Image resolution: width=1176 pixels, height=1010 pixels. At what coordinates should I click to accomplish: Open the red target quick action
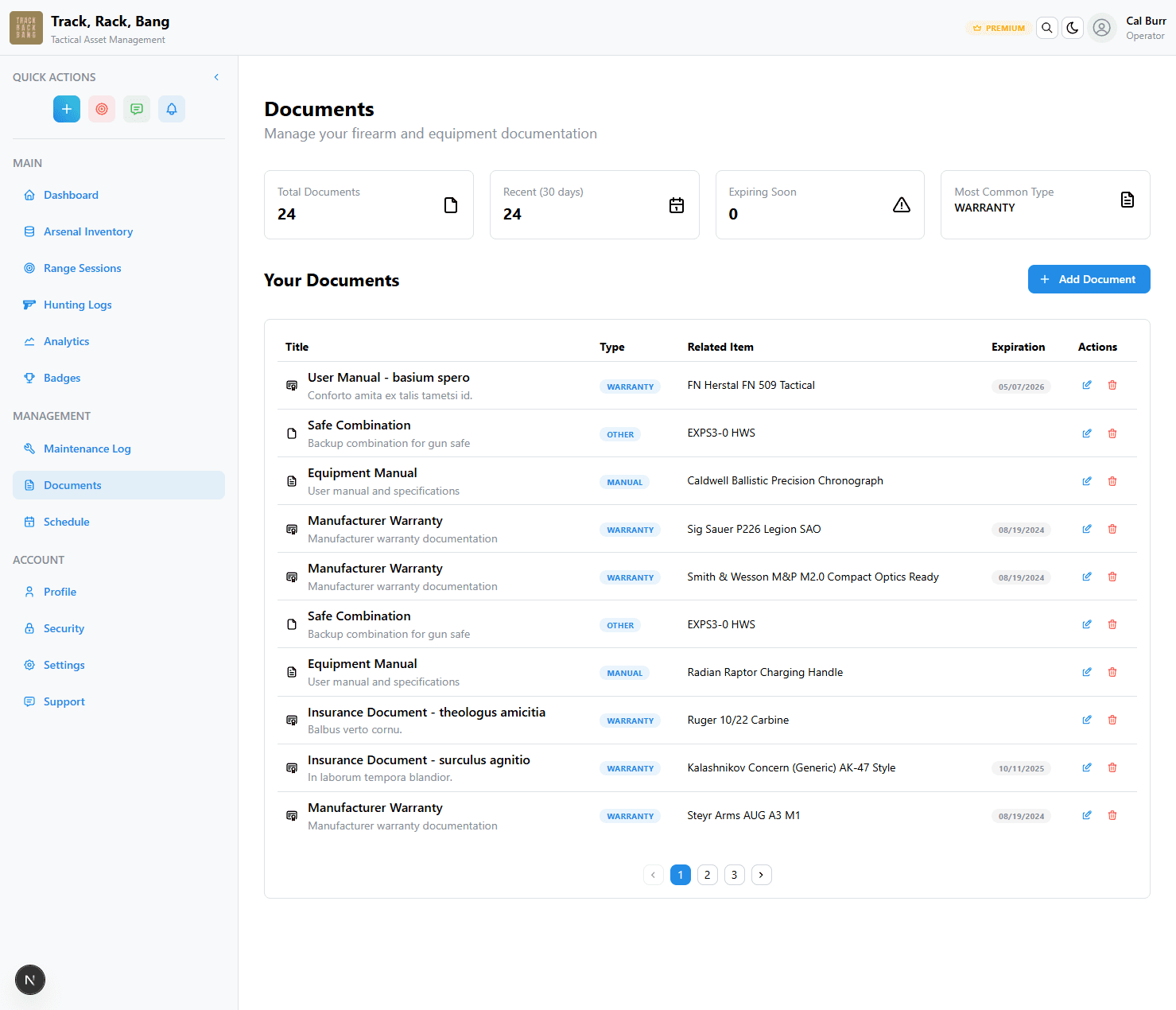102,109
